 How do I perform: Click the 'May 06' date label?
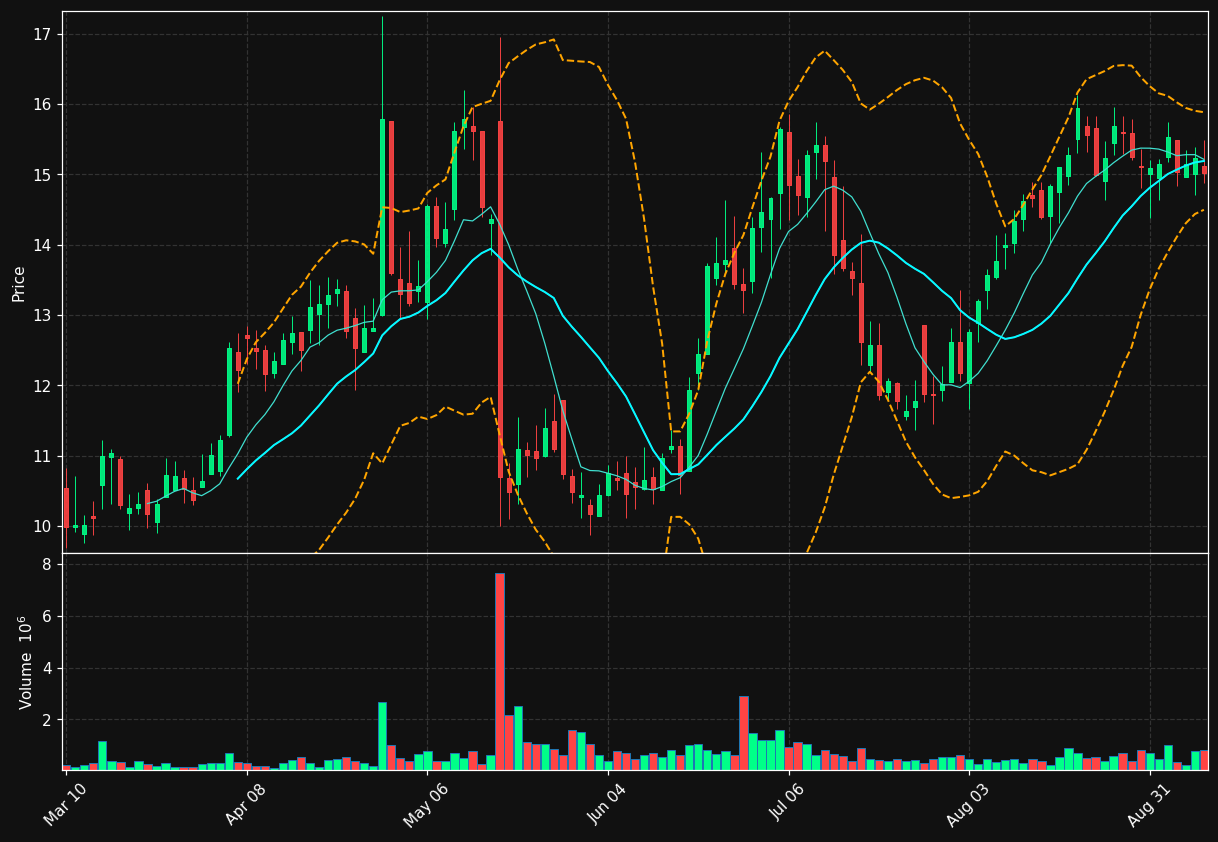425,805
